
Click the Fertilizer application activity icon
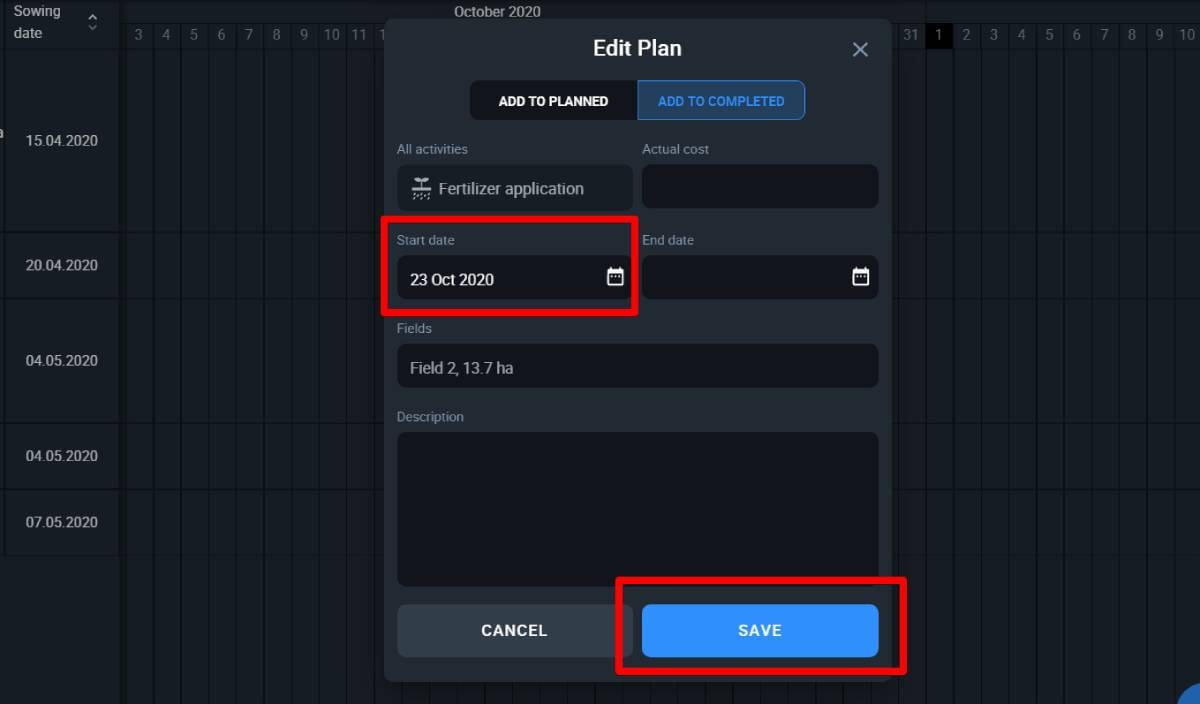pos(421,188)
